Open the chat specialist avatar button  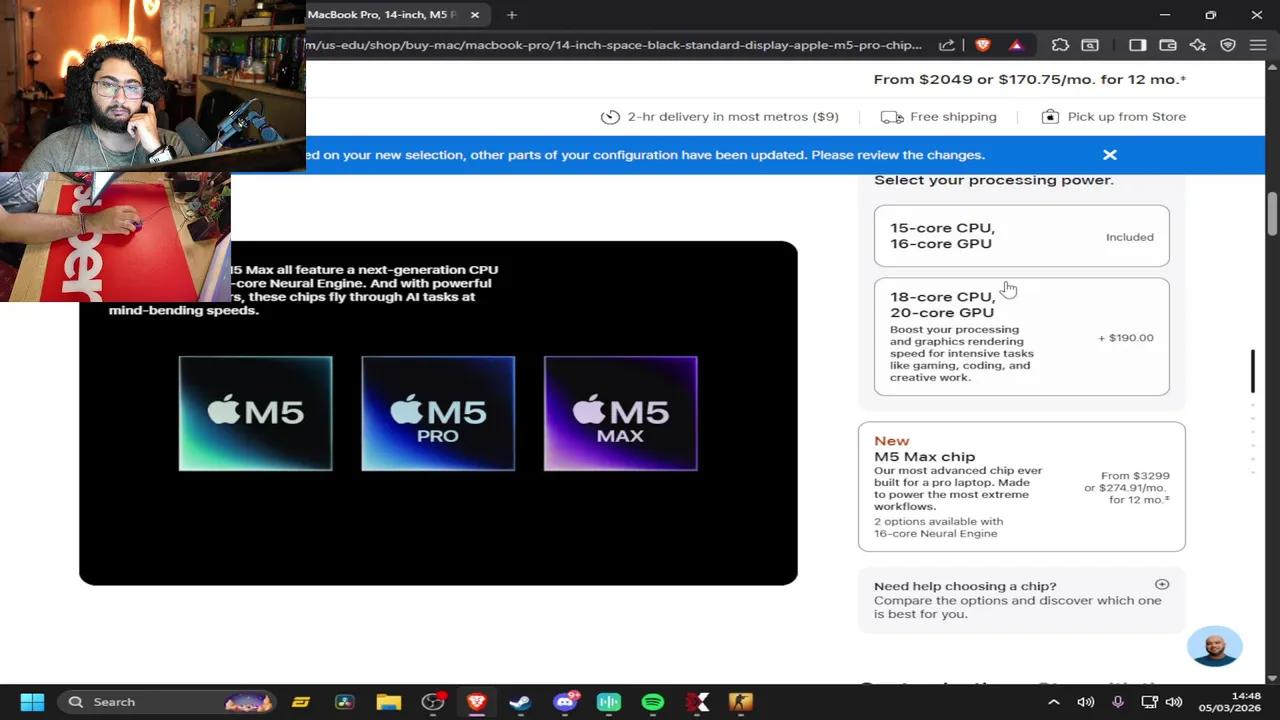pyautogui.click(x=1215, y=647)
